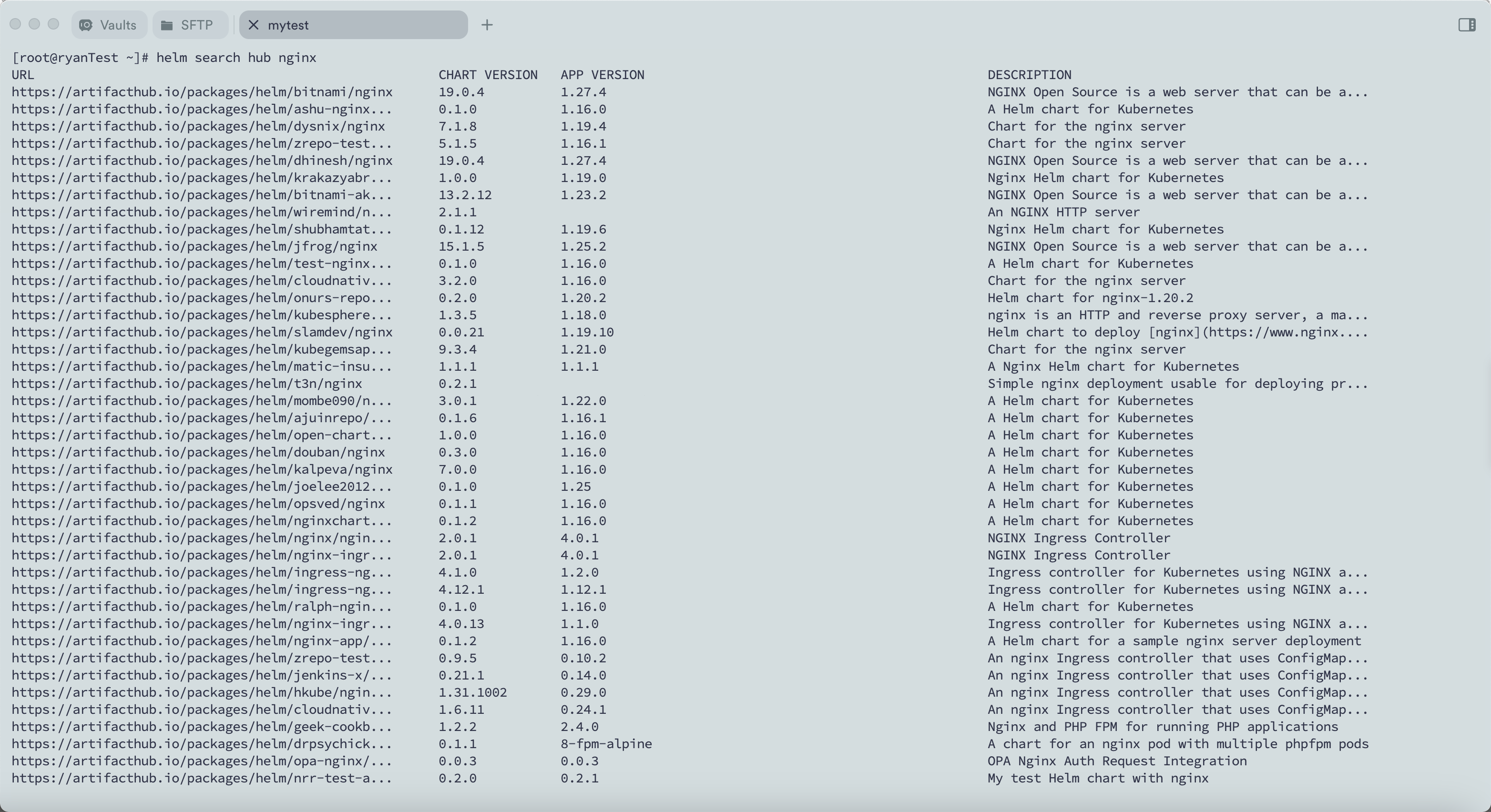
Task: Click the bitnami/nginx artifacthub URL
Action: [202, 92]
